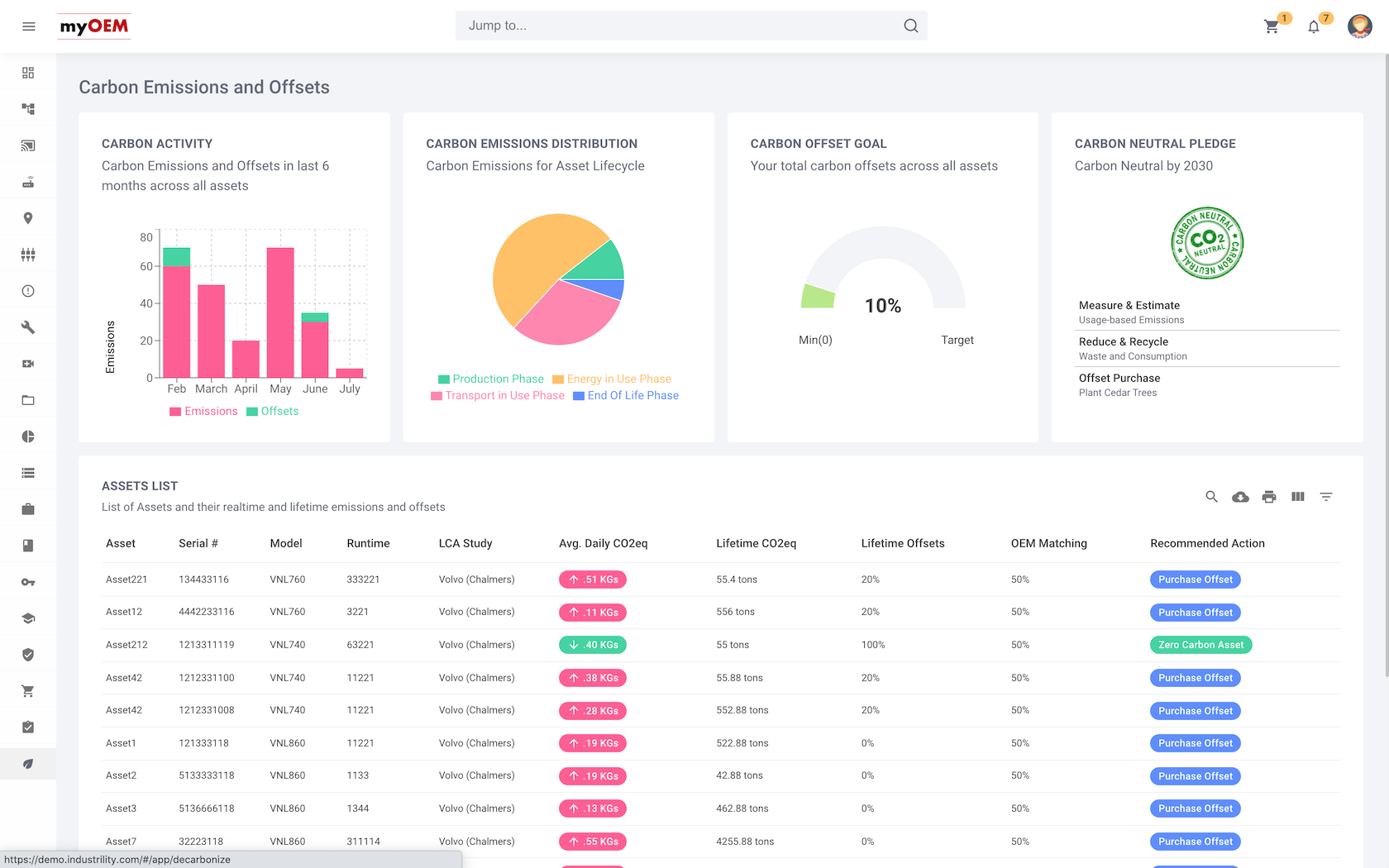Click the 4255.88 tons cell
Image resolution: width=1389 pixels, height=868 pixels.
(745, 842)
